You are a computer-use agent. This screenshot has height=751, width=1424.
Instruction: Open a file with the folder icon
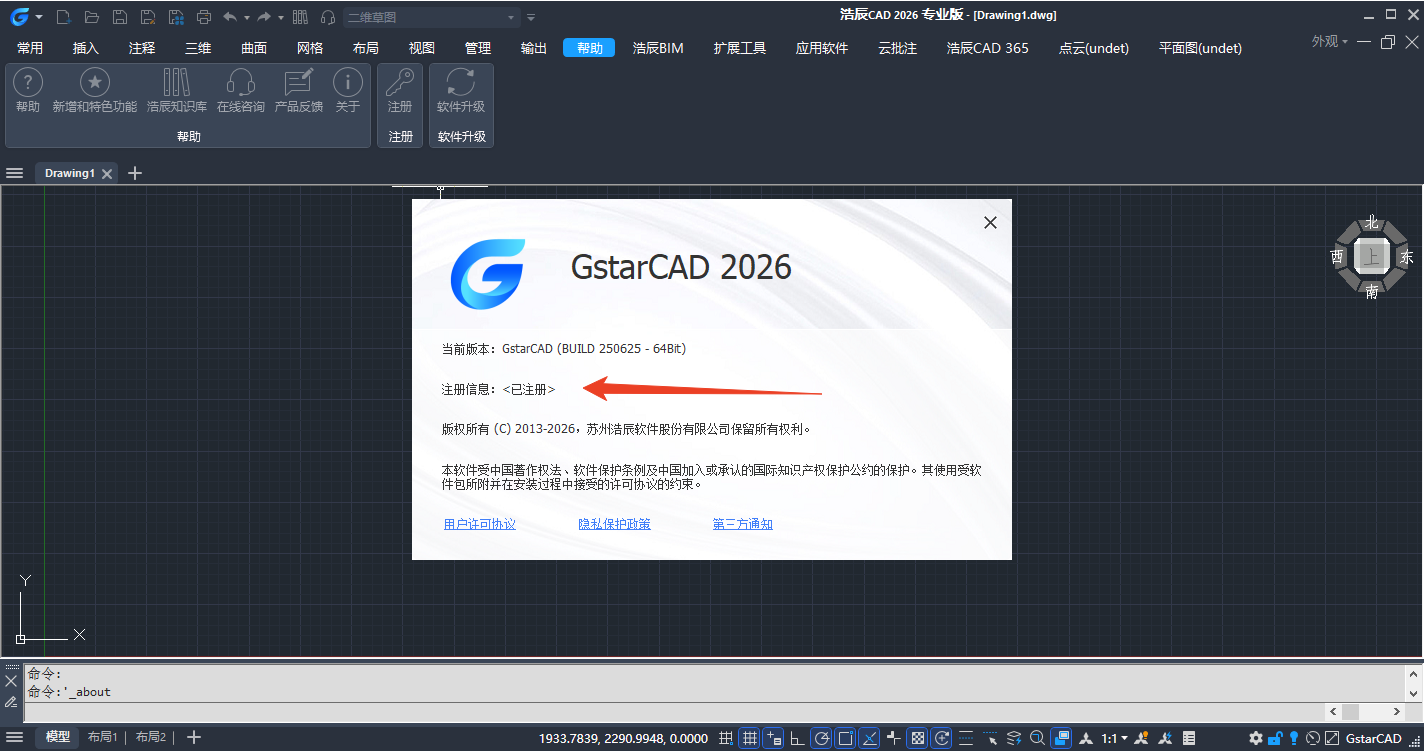[x=92, y=17]
